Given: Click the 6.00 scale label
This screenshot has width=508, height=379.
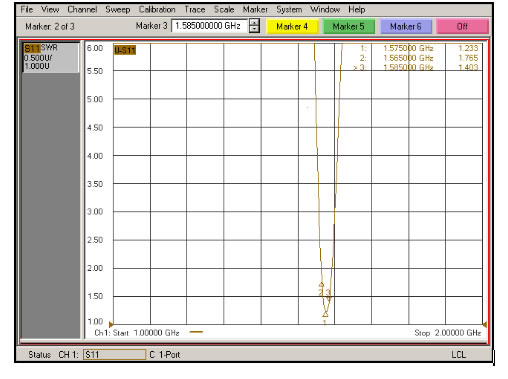Looking at the screenshot, I should [x=95, y=48].
